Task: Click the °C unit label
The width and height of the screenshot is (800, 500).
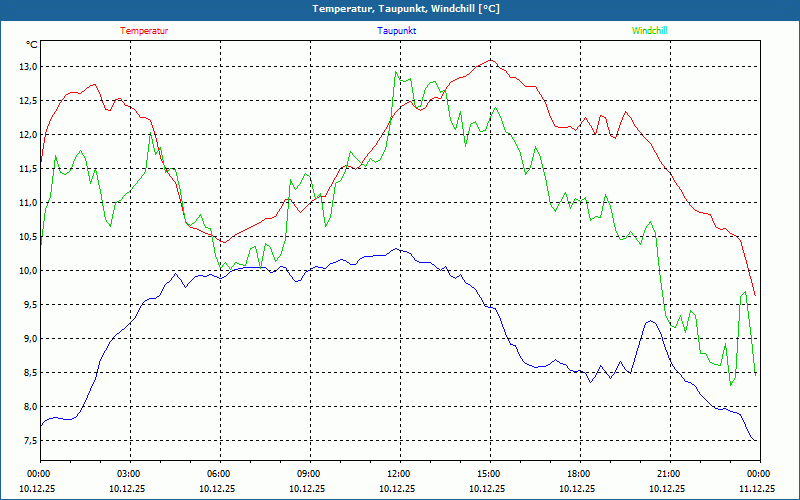Action: click(32, 45)
